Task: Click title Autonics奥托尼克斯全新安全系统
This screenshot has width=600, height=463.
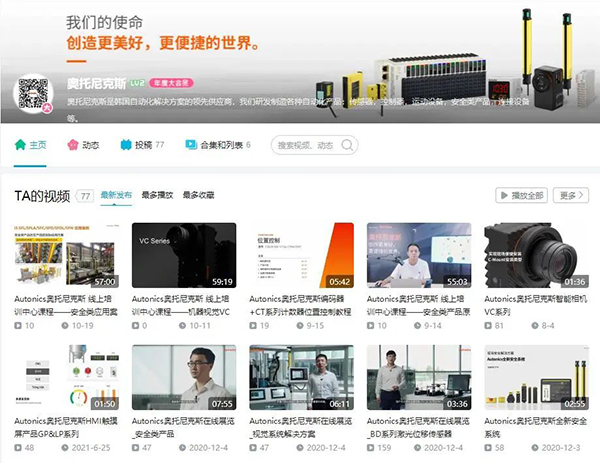Action: click(536, 427)
